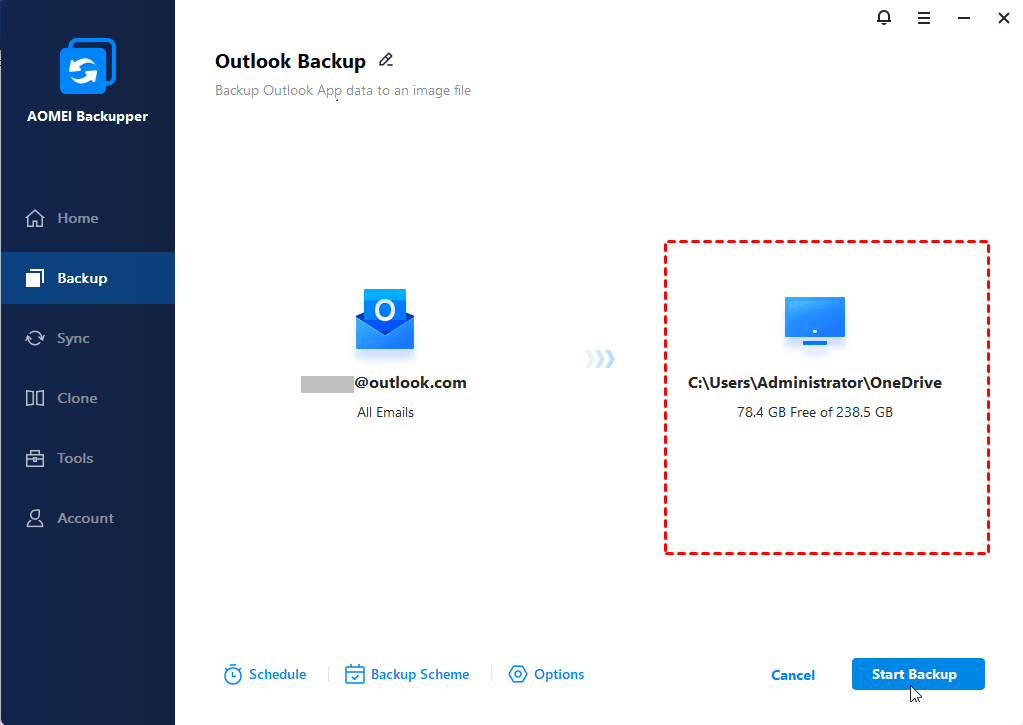Open the hamburger menu in title bar
Viewport: 1023px width, 725px height.
click(x=924, y=18)
